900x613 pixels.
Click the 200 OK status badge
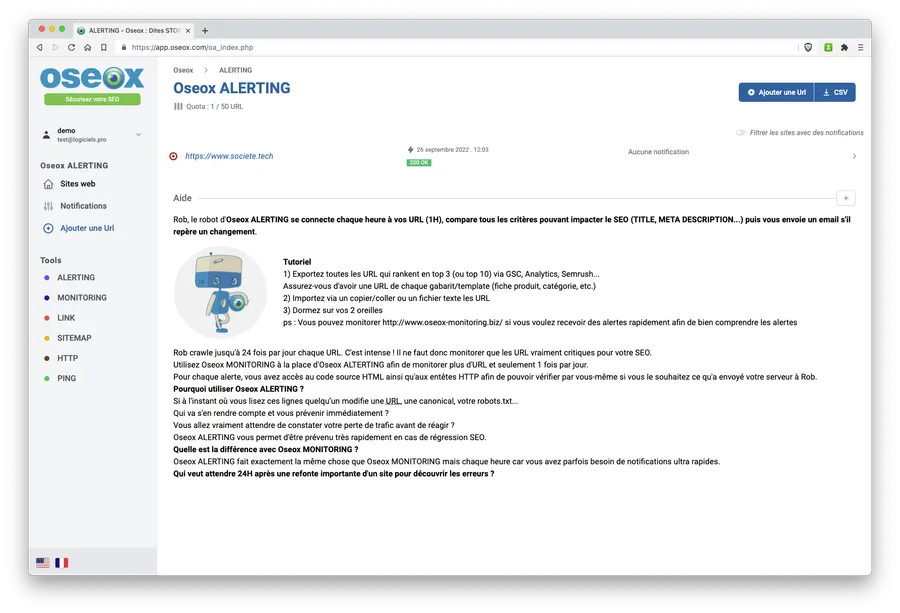pos(419,162)
